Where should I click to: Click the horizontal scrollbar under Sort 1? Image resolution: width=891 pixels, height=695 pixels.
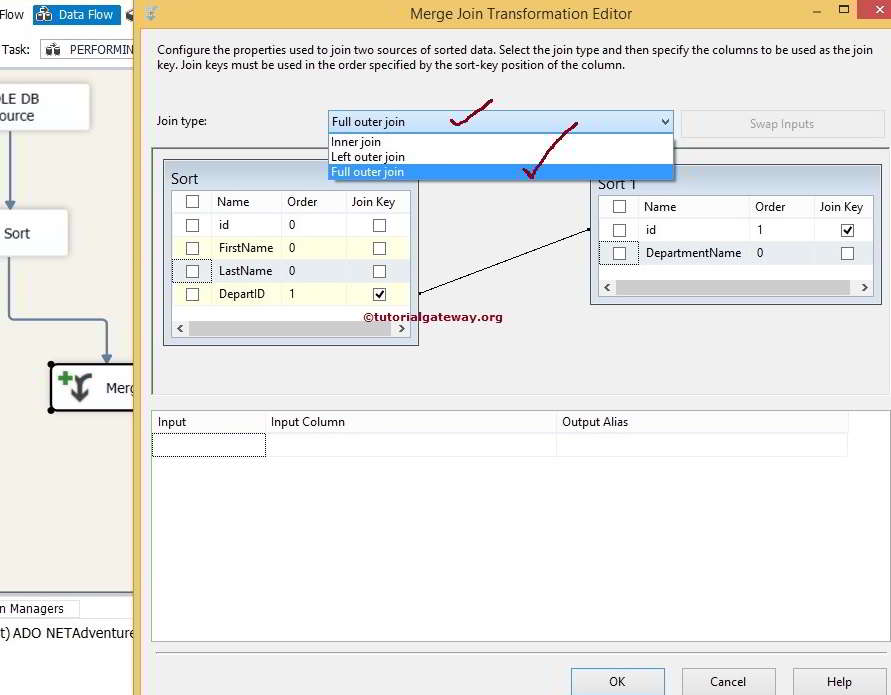pos(735,287)
